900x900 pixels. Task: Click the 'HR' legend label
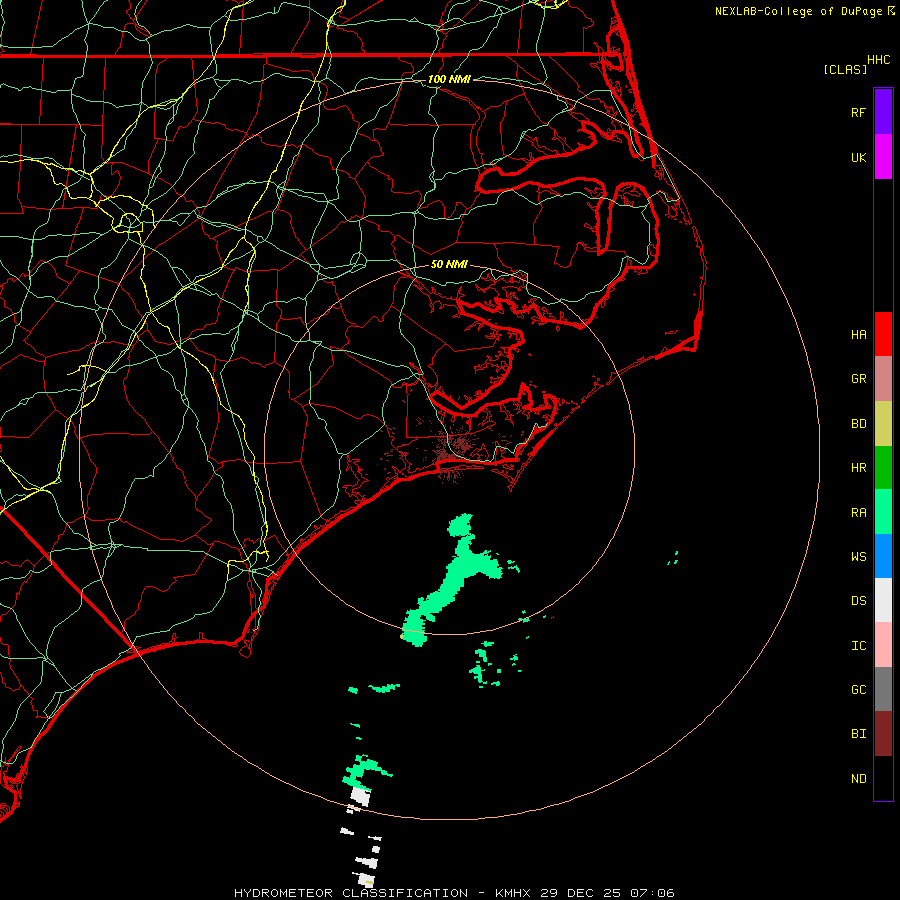[859, 468]
